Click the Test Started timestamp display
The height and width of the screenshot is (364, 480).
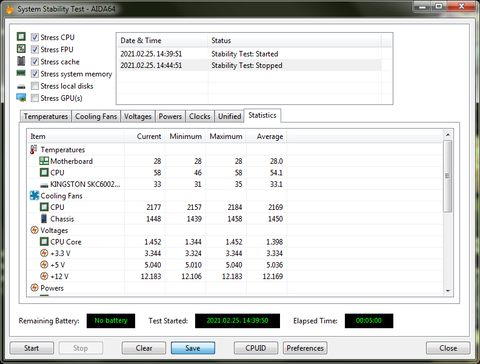coord(237,321)
